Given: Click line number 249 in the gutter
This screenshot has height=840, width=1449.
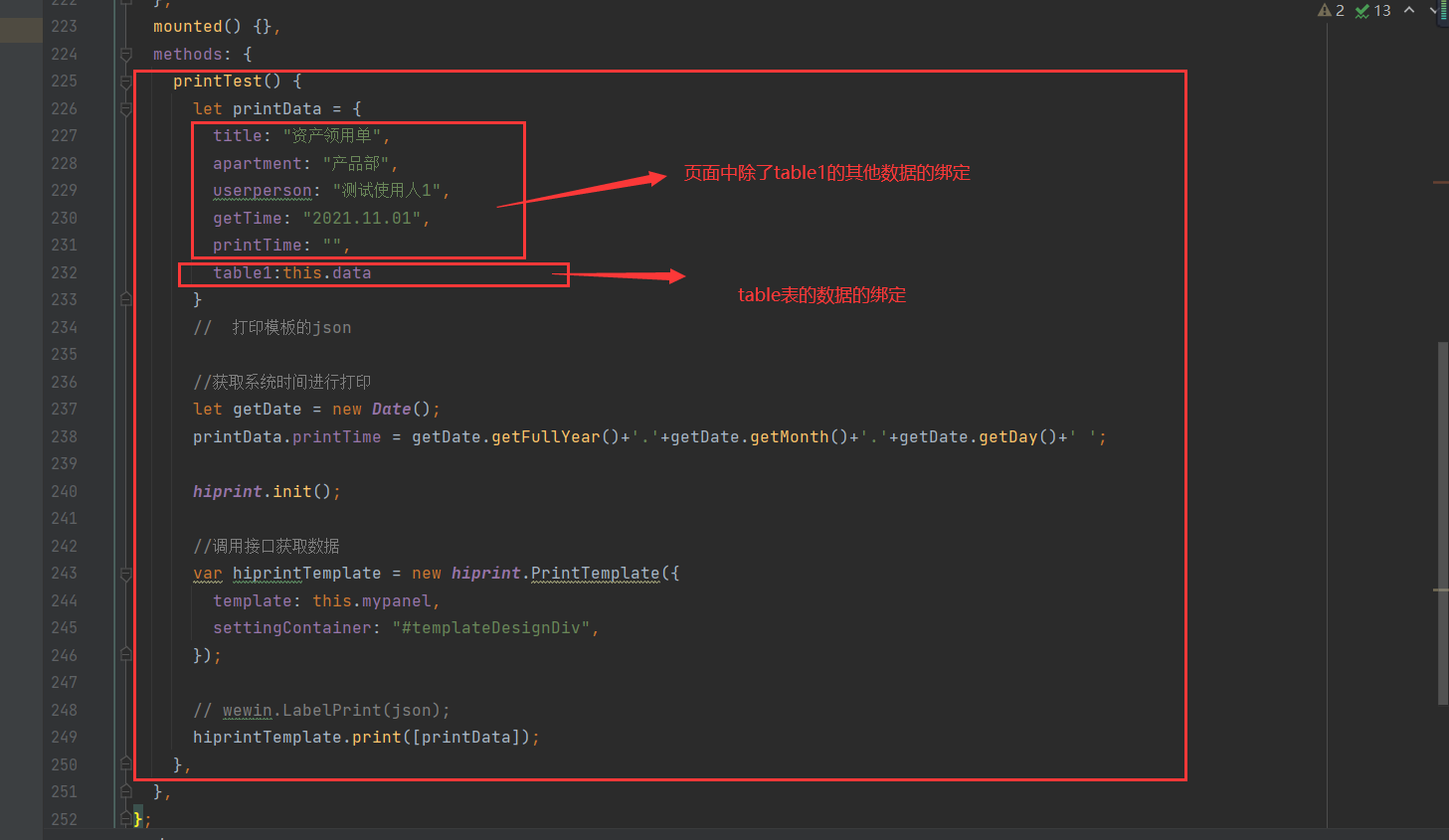Looking at the screenshot, I should [x=64, y=738].
